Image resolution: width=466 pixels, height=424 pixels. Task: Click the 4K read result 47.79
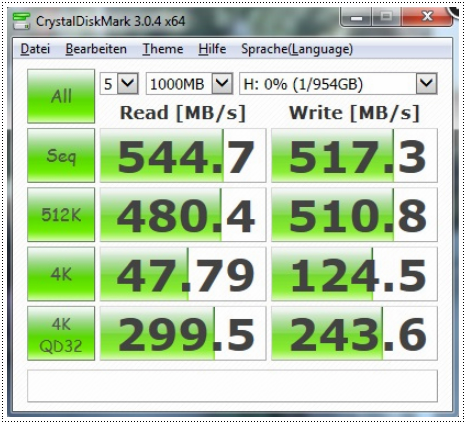tap(183, 274)
